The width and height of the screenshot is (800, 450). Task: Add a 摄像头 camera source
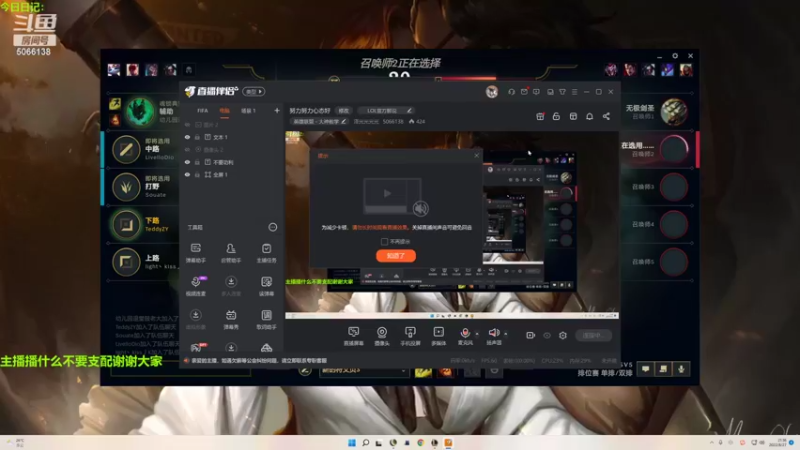382,336
